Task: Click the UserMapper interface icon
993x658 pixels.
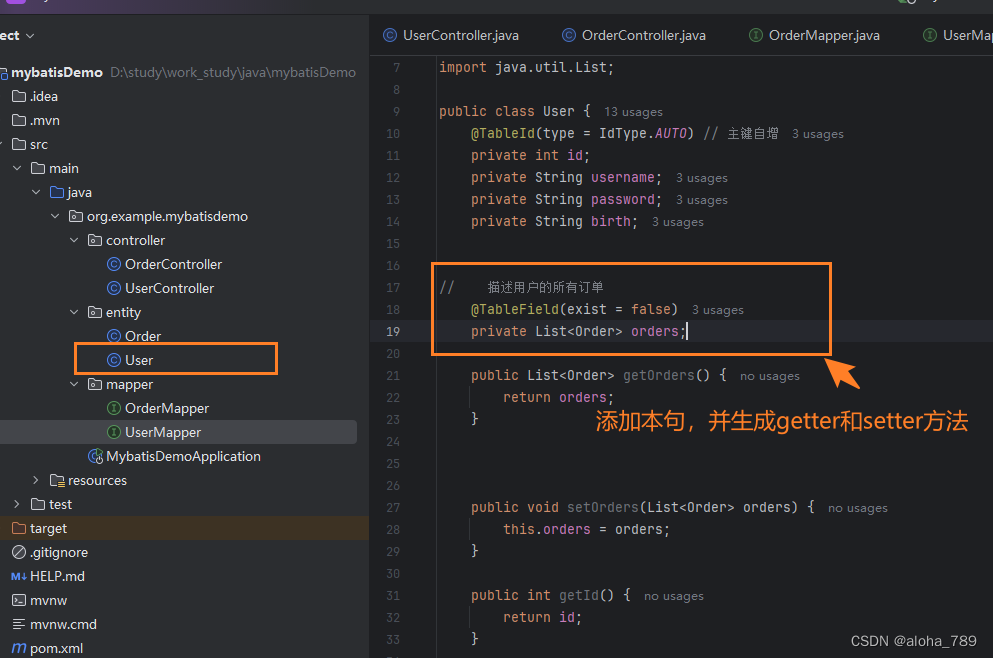Action: [x=114, y=433]
